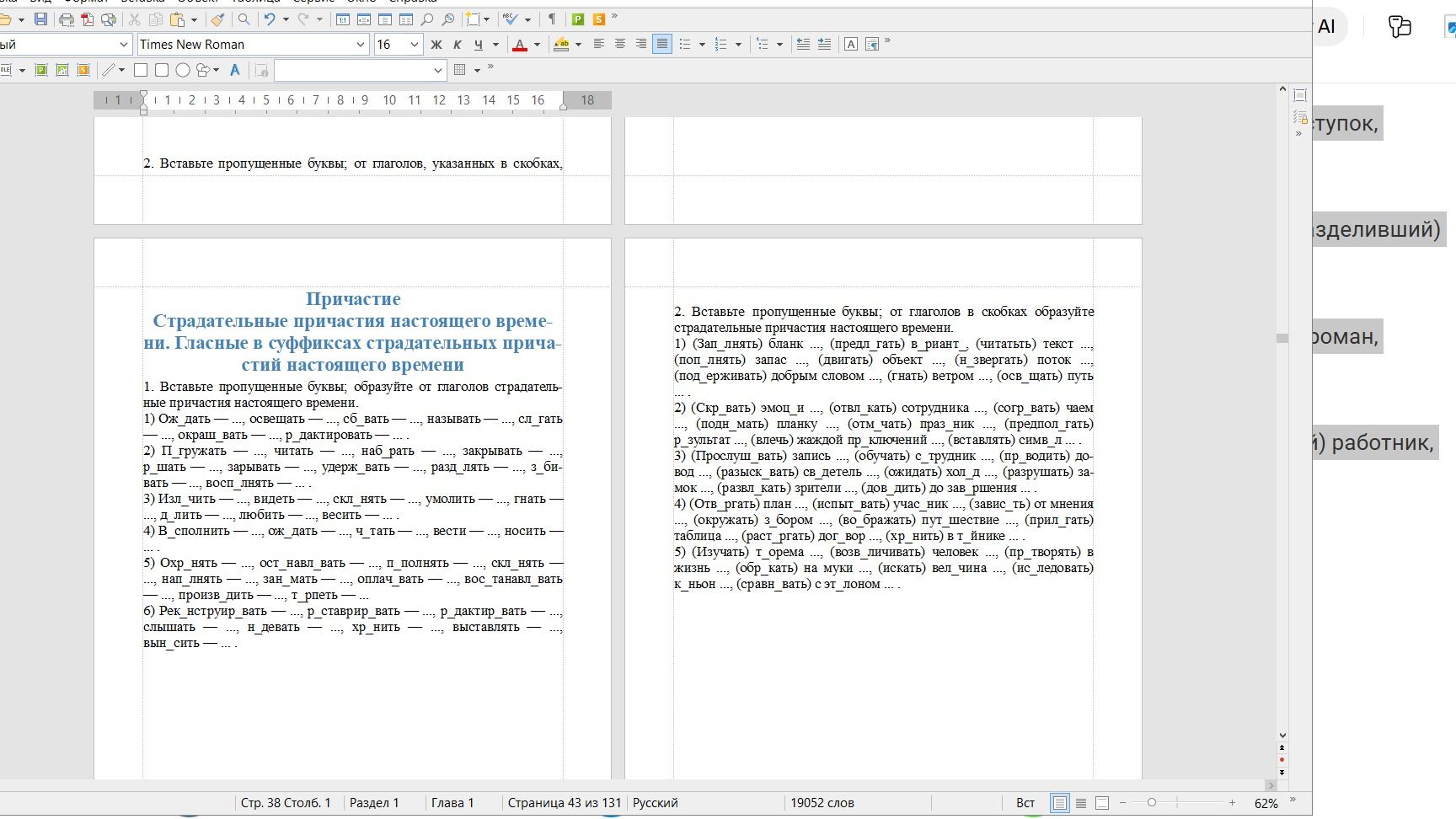Undo the last action

tap(270, 19)
